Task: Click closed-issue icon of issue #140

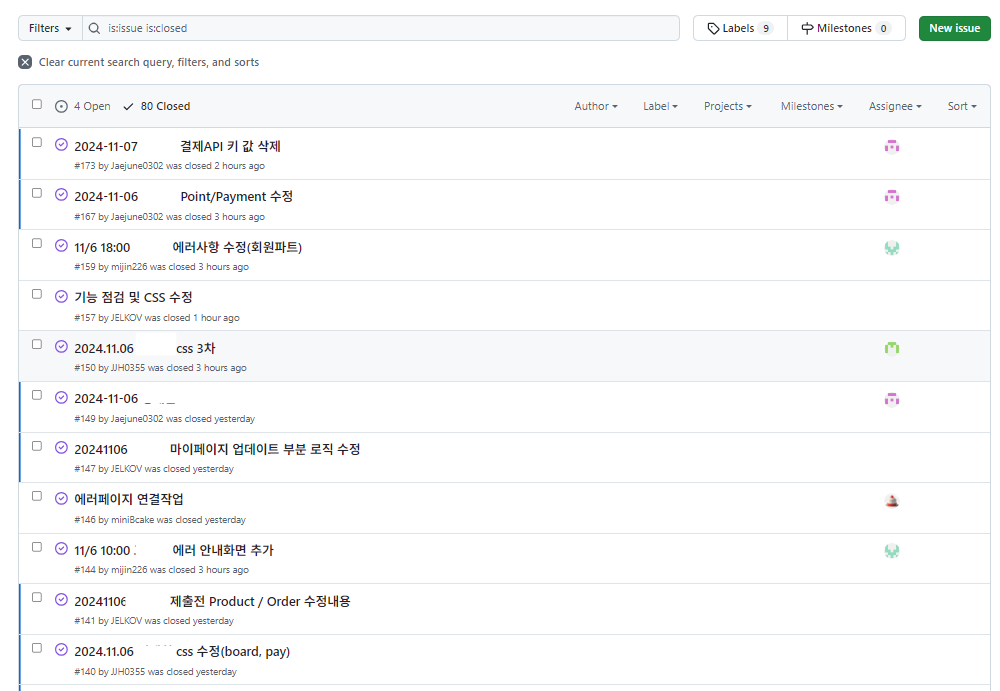Action: [x=61, y=650]
